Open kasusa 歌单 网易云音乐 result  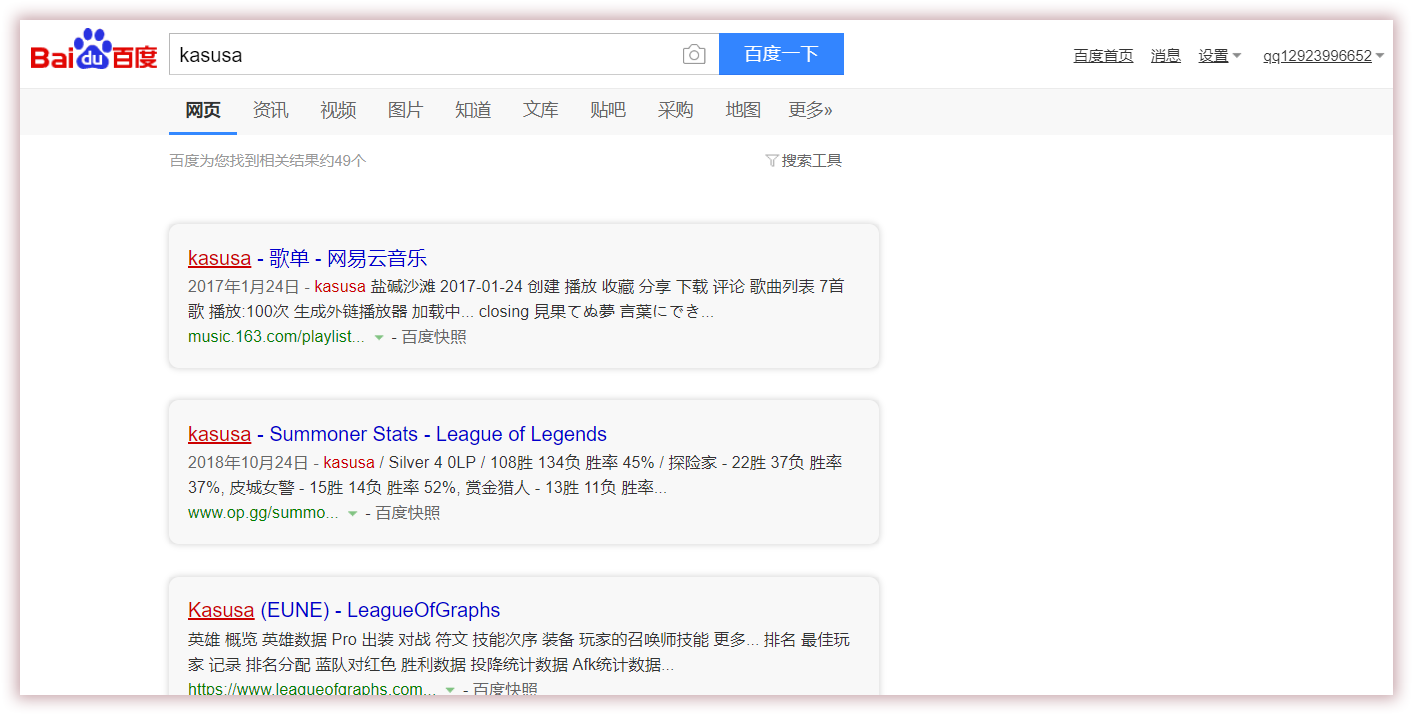pyautogui.click(x=307, y=258)
